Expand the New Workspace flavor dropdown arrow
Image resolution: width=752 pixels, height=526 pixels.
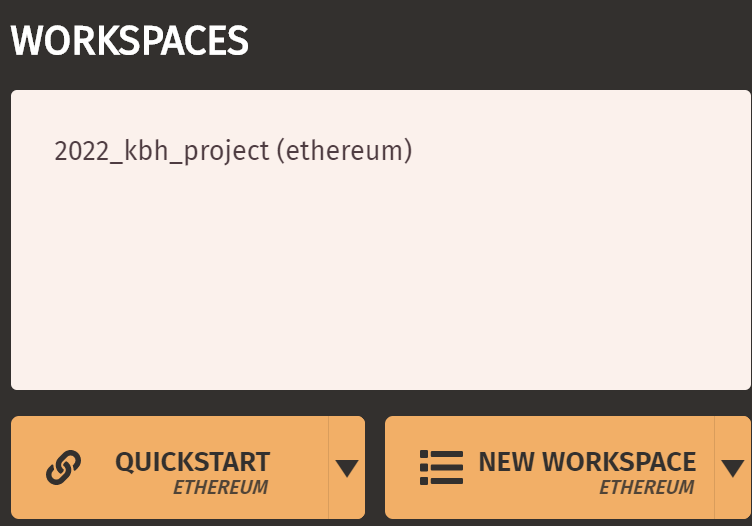click(733, 468)
